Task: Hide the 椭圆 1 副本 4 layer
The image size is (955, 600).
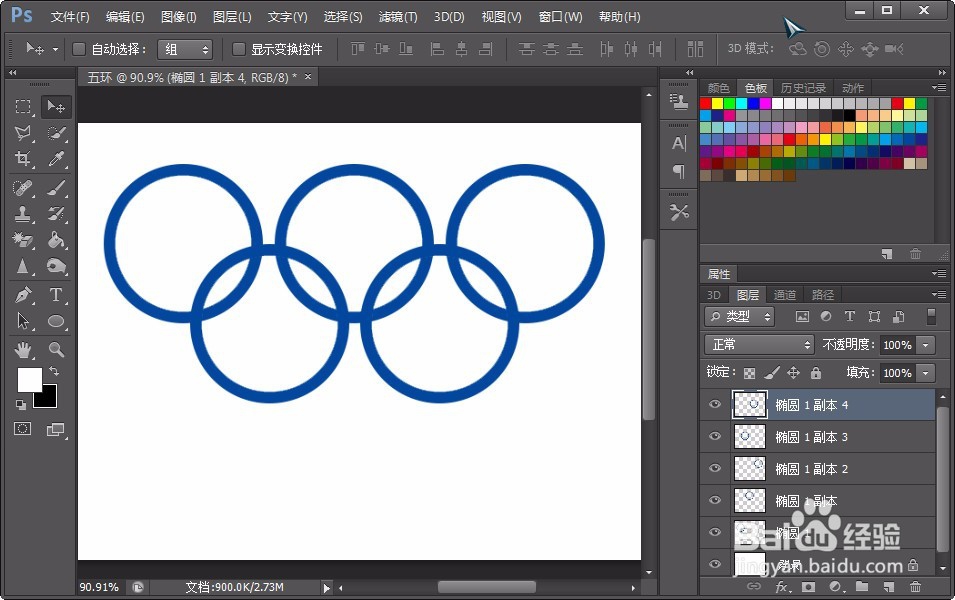Action: tap(715, 404)
